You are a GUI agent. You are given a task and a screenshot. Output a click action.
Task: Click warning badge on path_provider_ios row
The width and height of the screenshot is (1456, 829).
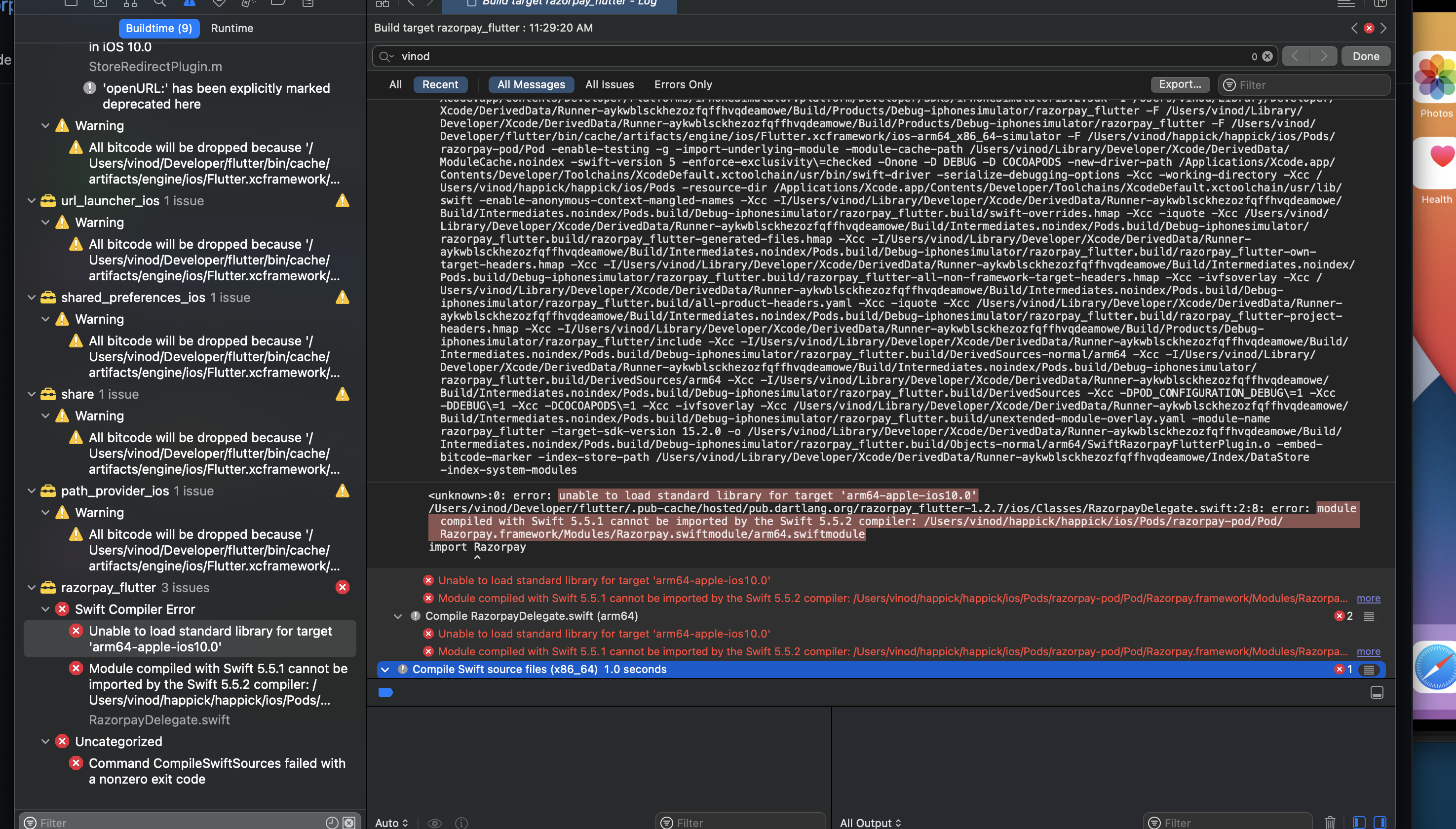(x=342, y=491)
